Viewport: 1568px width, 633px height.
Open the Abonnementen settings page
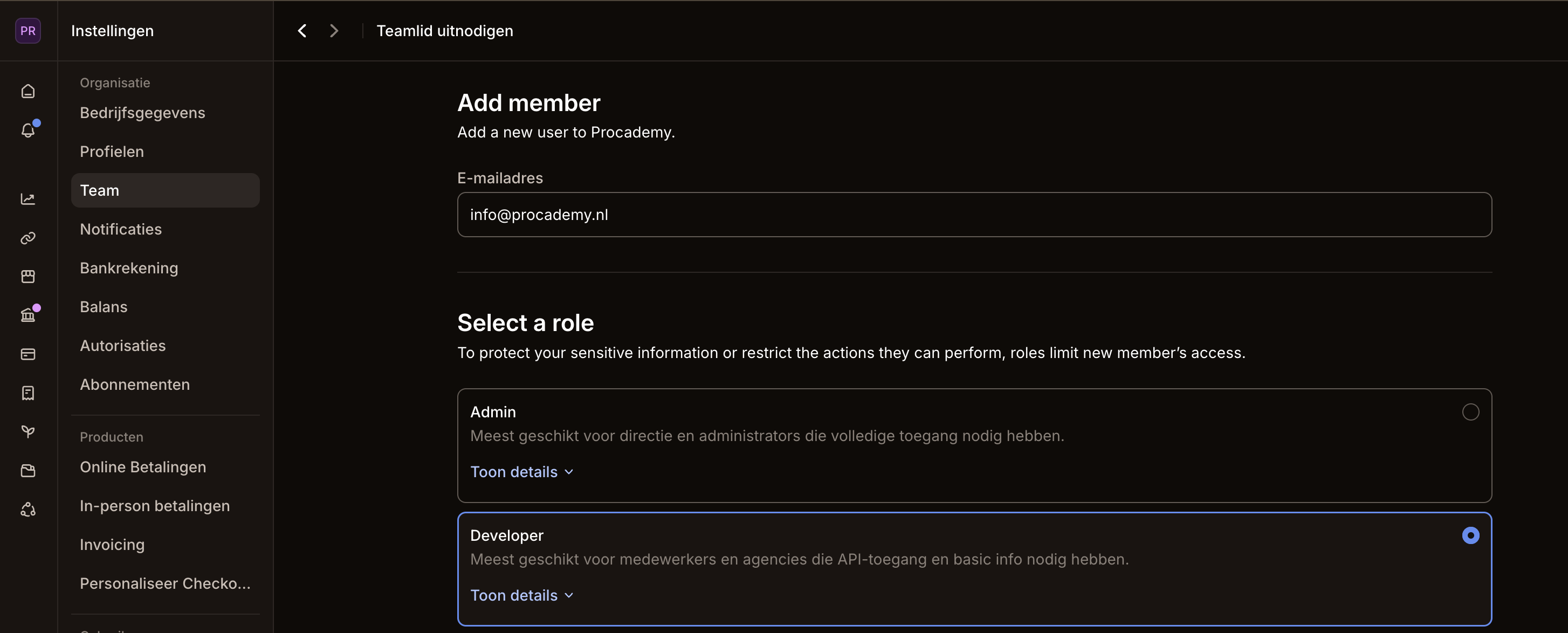tap(135, 384)
